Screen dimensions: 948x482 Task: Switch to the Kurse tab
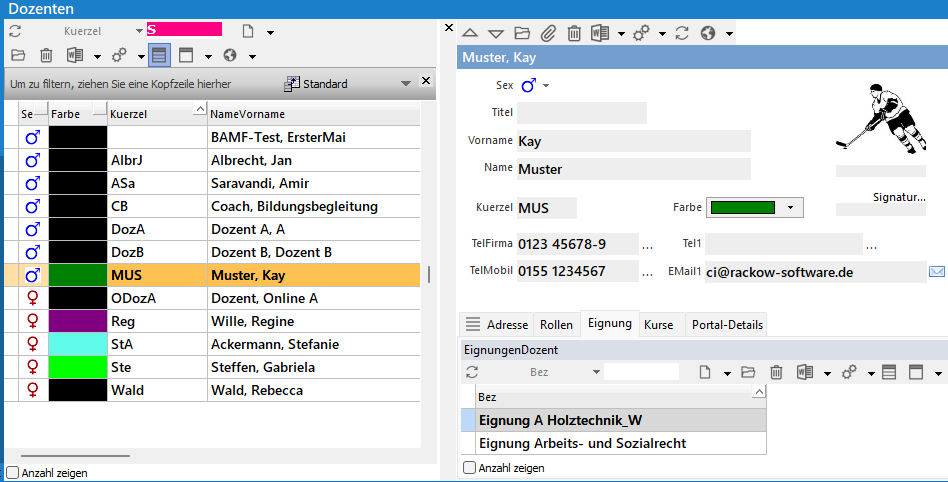click(658, 325)
